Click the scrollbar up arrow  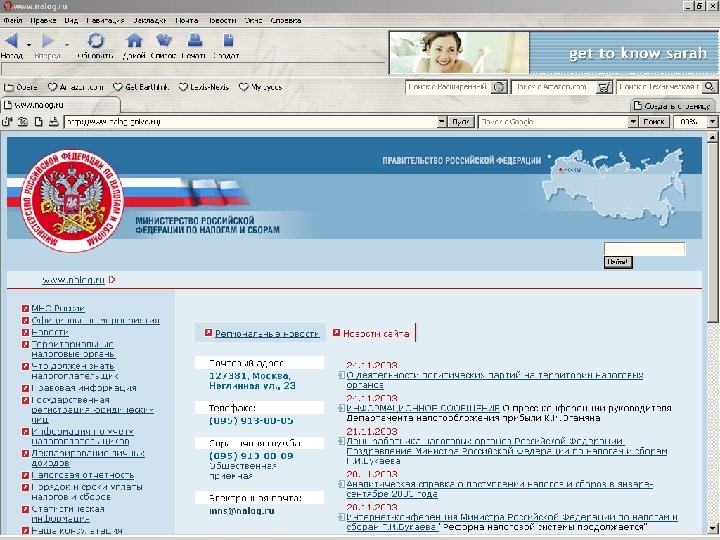click(712, 137)
